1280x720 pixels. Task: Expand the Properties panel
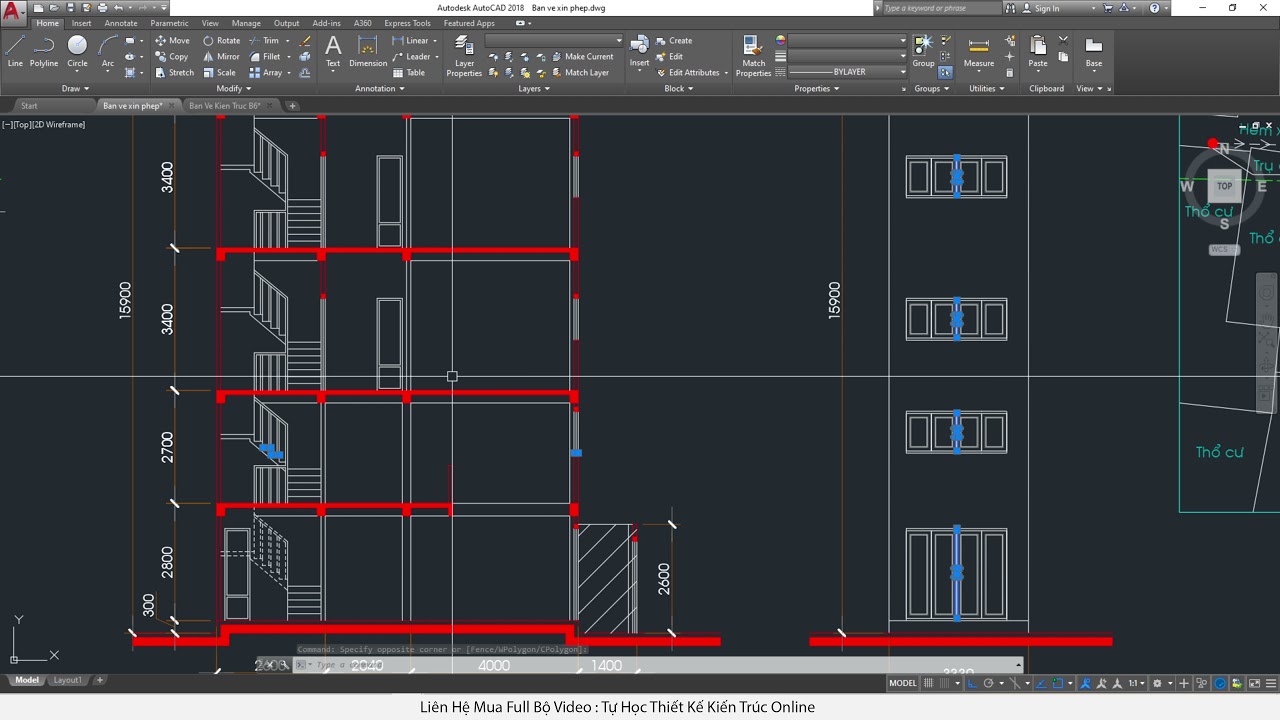[x=817, y=88]
